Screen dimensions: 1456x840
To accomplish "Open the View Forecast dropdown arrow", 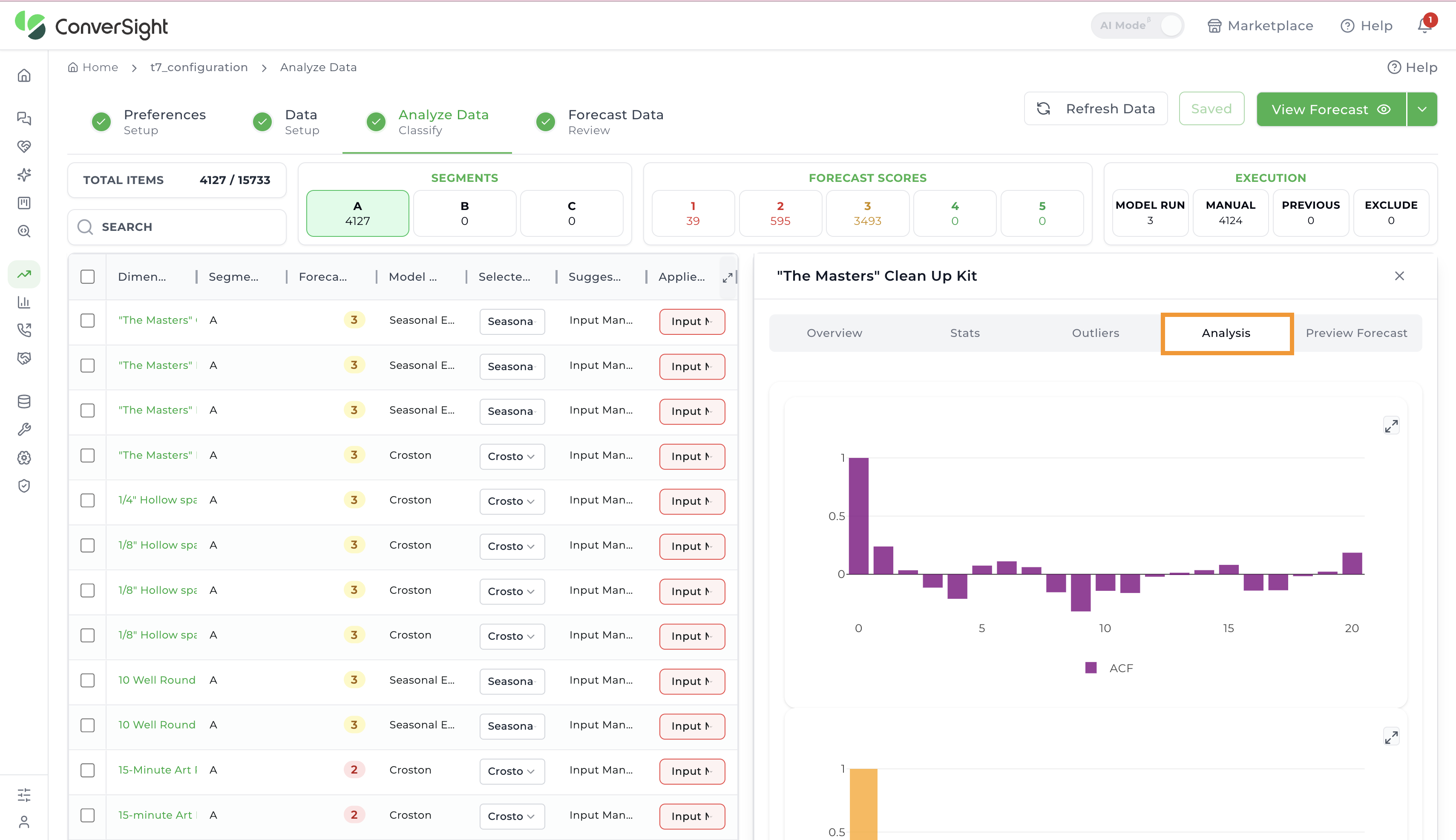I will coord(1422,109).
